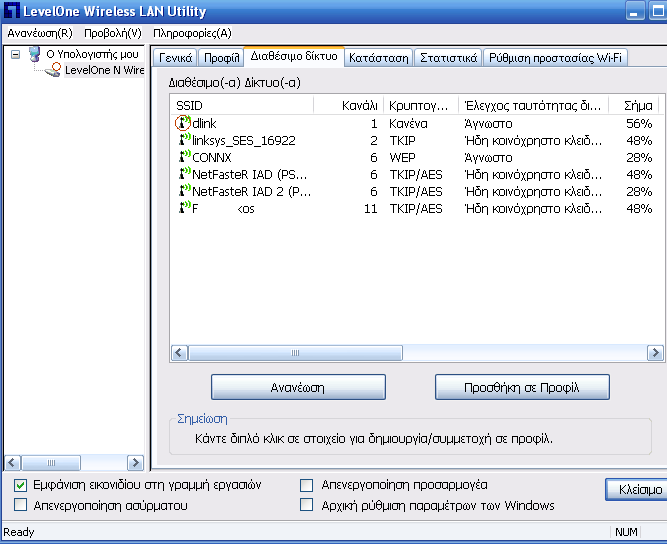Sort by the Σήμα column header
The height and width of the screenshot is (544, 667).
point(634,105)
